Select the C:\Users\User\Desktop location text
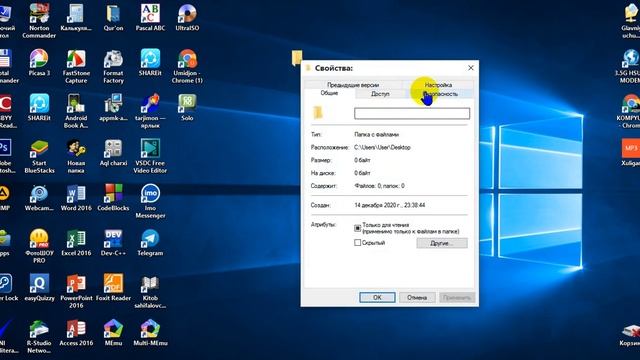This screenshot has width=640, height=360. 382,147
